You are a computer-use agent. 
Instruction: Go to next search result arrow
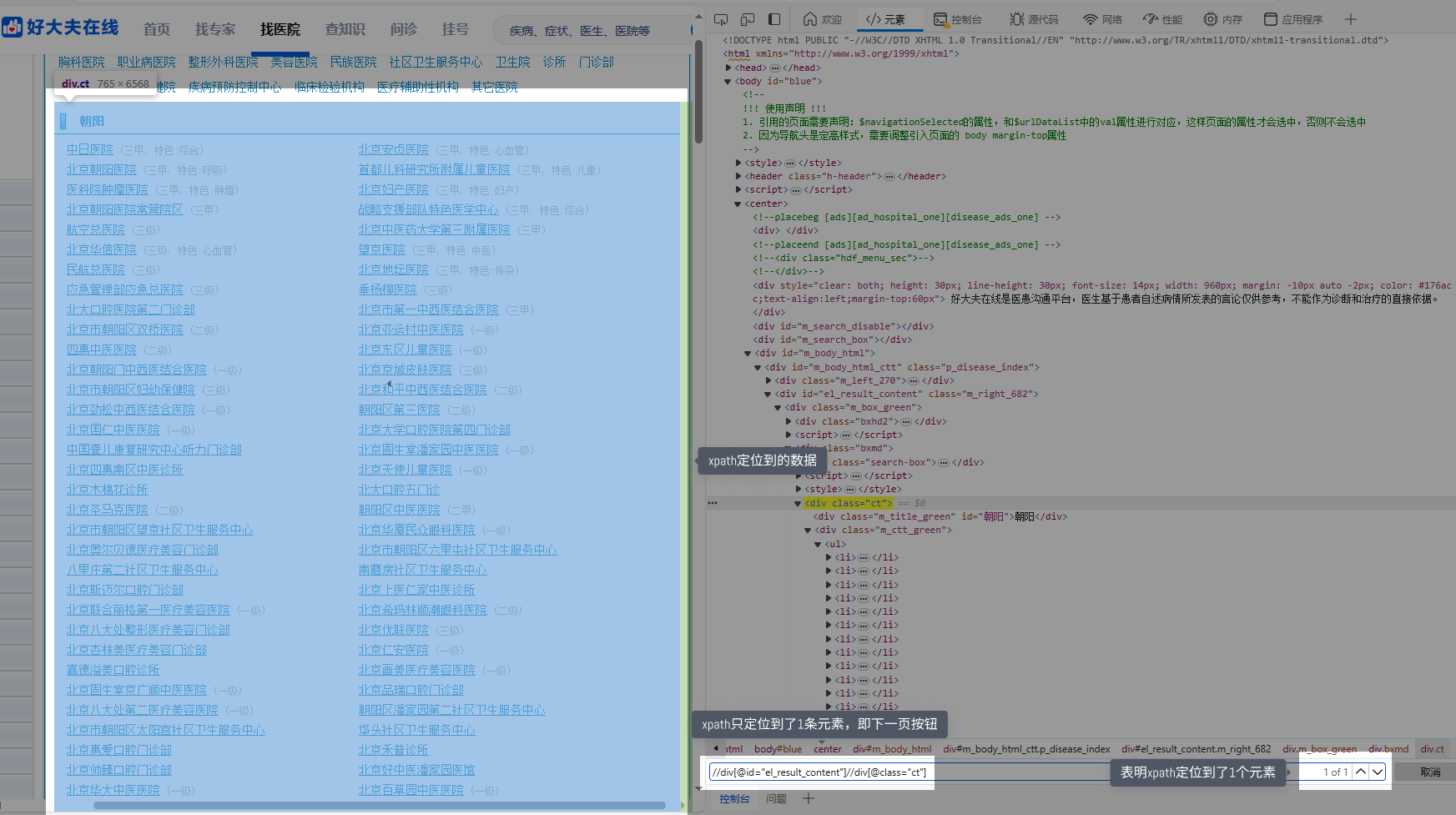click(1378, 772)
